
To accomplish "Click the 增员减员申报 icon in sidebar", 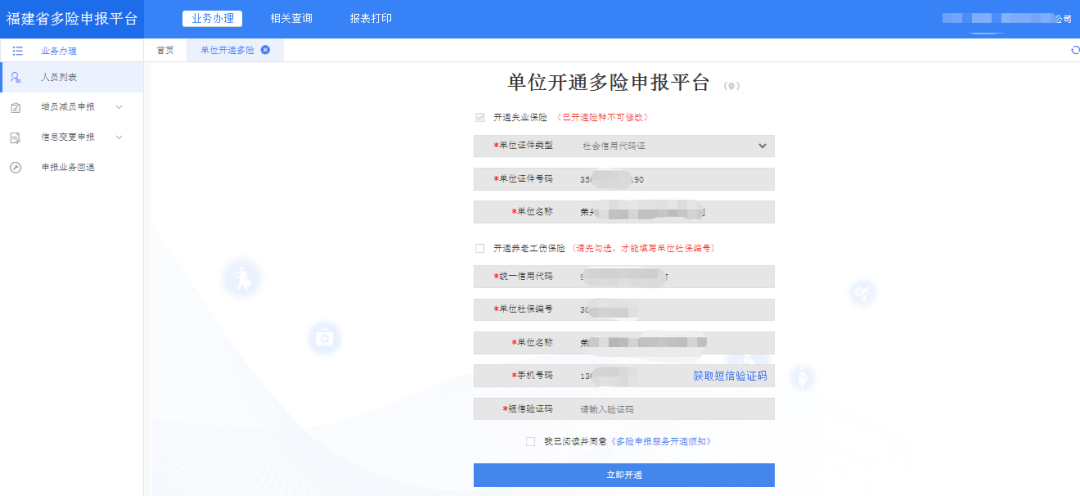I will 16,107.
